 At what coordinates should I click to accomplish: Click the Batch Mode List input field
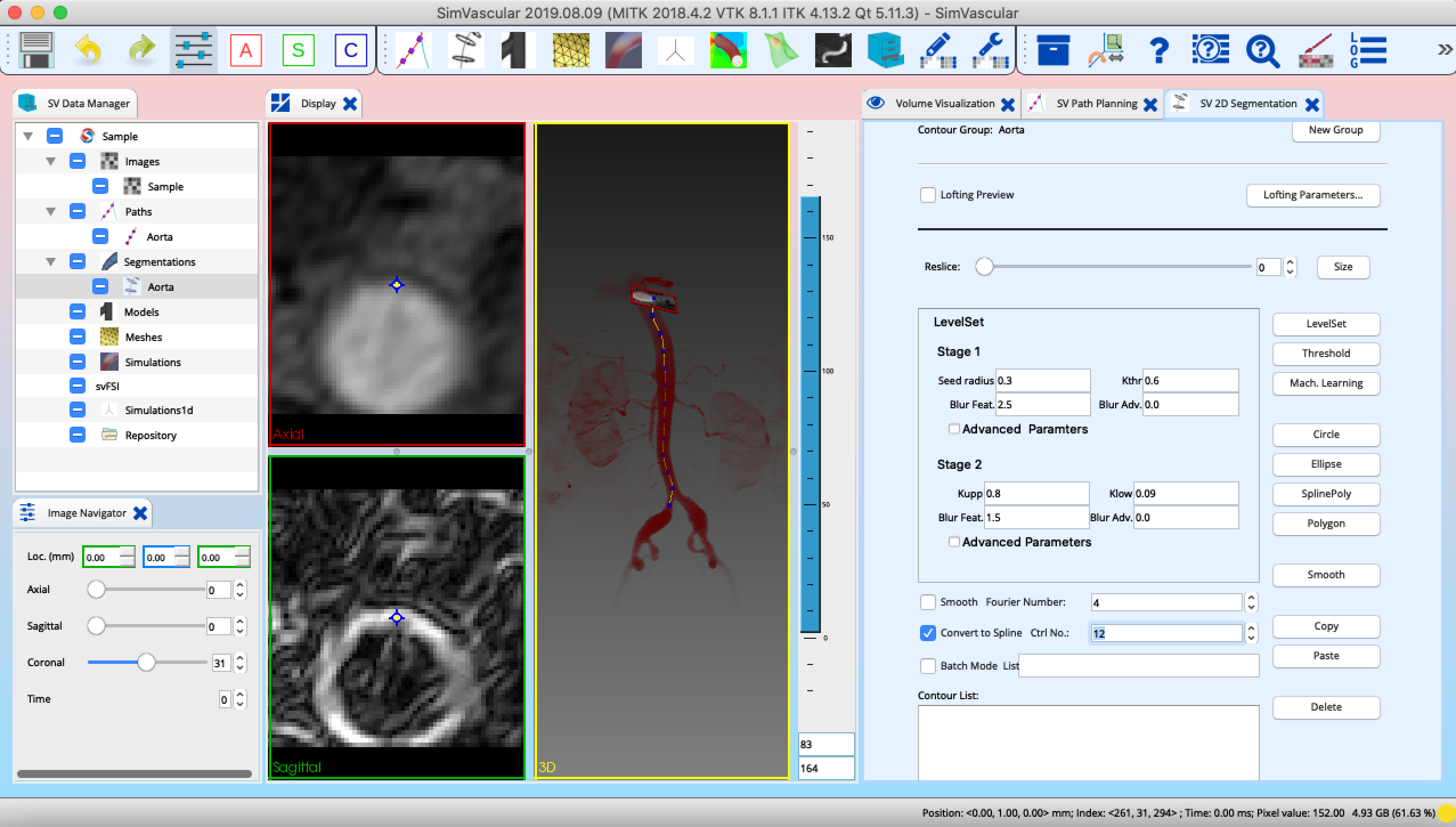[x=1138, y=666]
